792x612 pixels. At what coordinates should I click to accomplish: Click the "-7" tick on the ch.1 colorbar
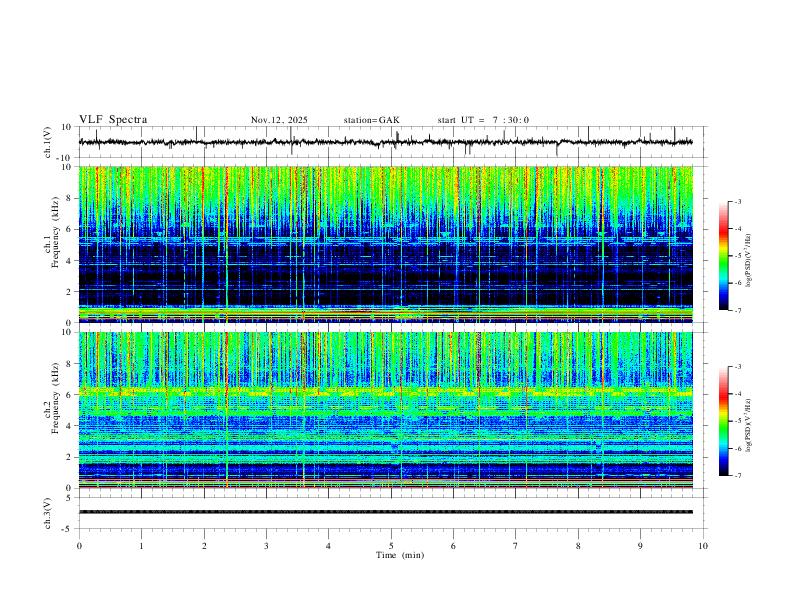737,310
